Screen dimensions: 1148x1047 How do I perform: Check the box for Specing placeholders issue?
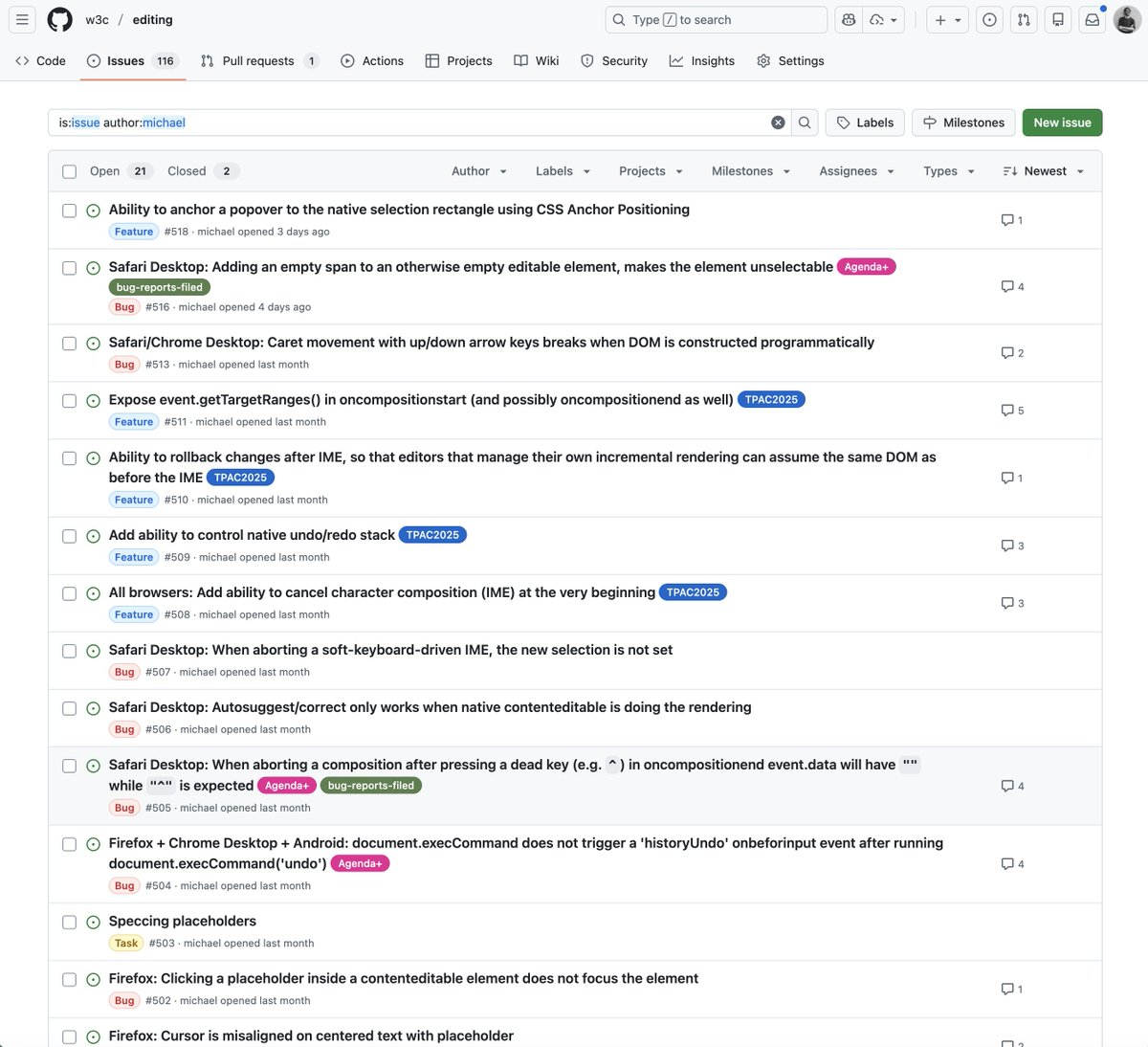pos(69,923)
